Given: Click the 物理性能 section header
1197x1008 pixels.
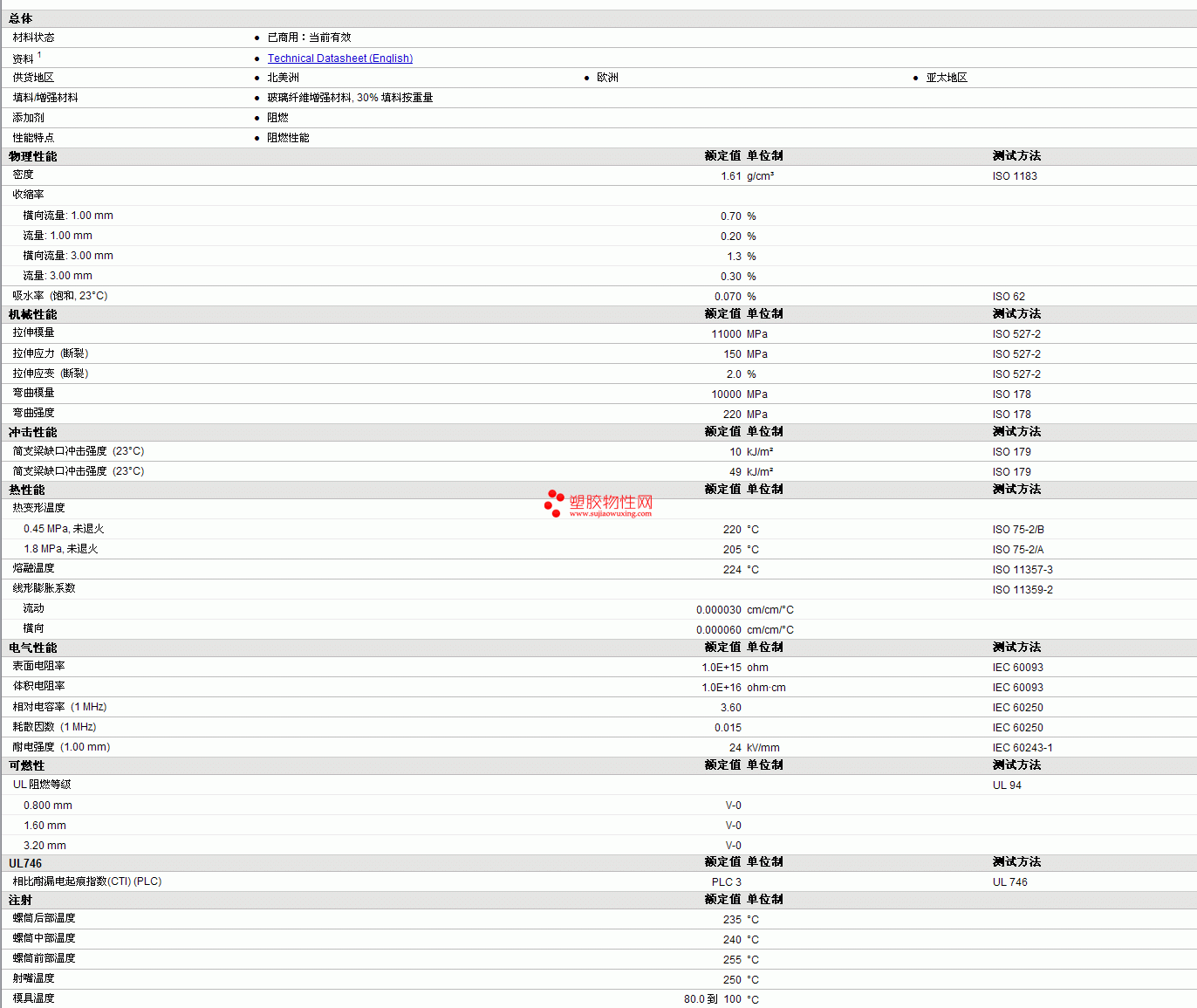Looking at the screenshot, I should click(x=33, y=157).
